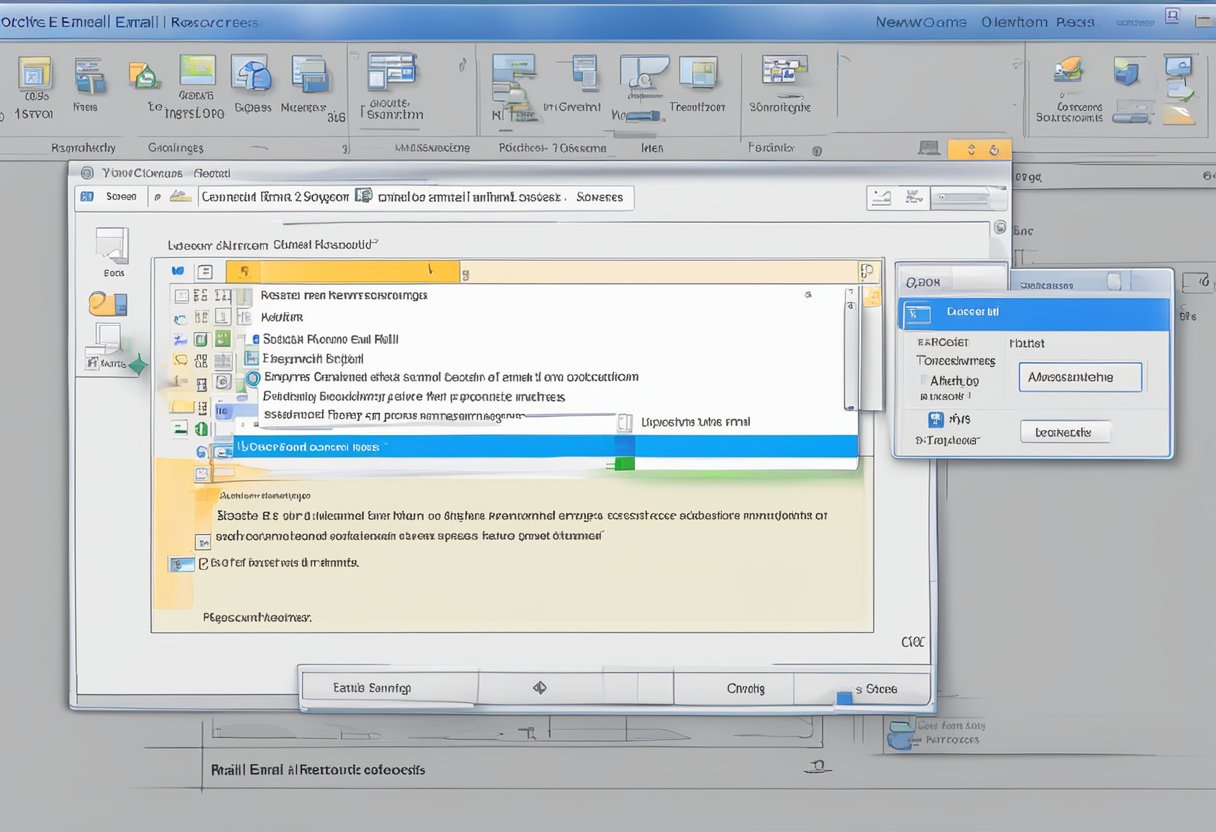The width and height of the screenshot is (1216, 832).
Task: Click the first ribbon icon with yellow document
Action: coord(35,74)
